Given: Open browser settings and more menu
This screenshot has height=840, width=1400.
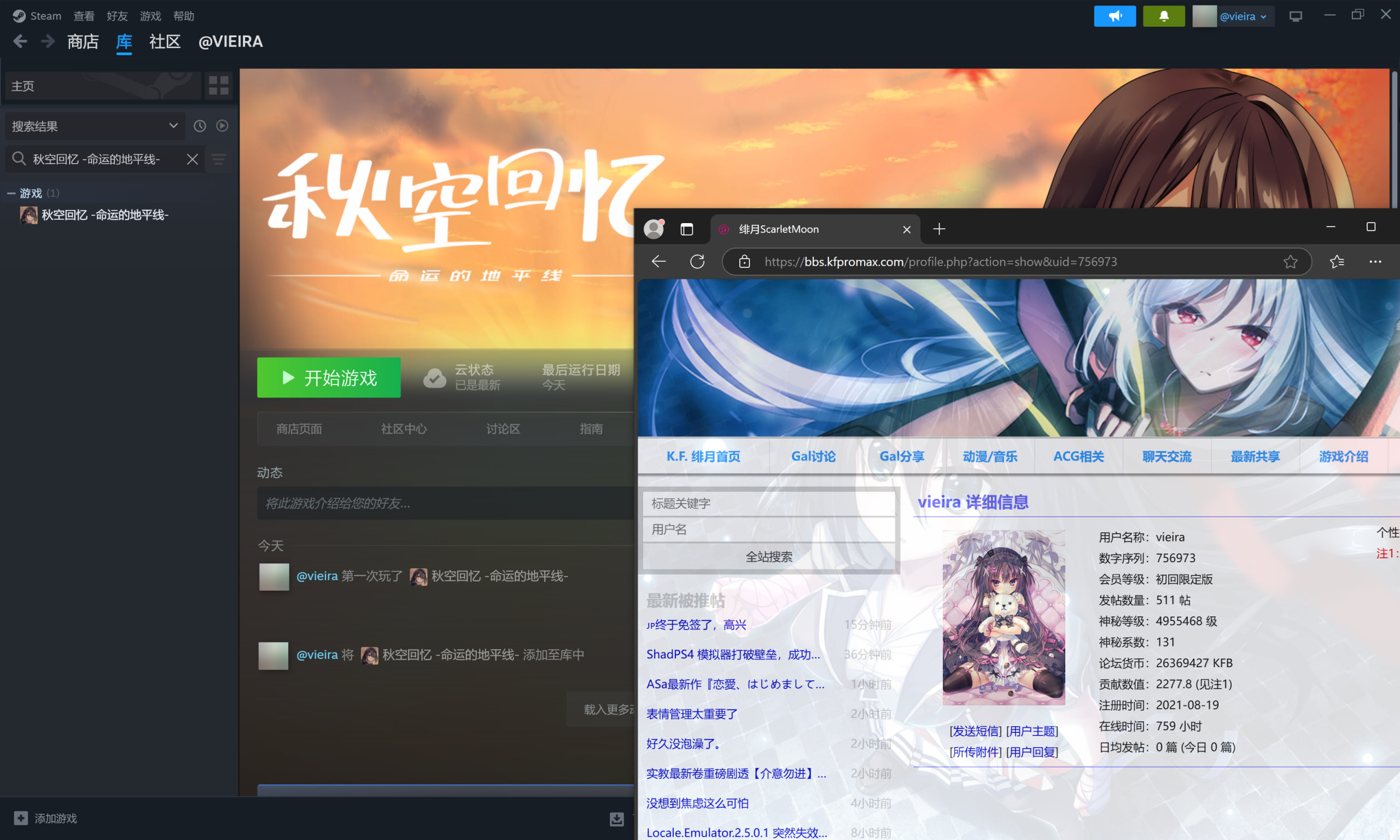Looking at the screenshot, I should coord(1375,261).
